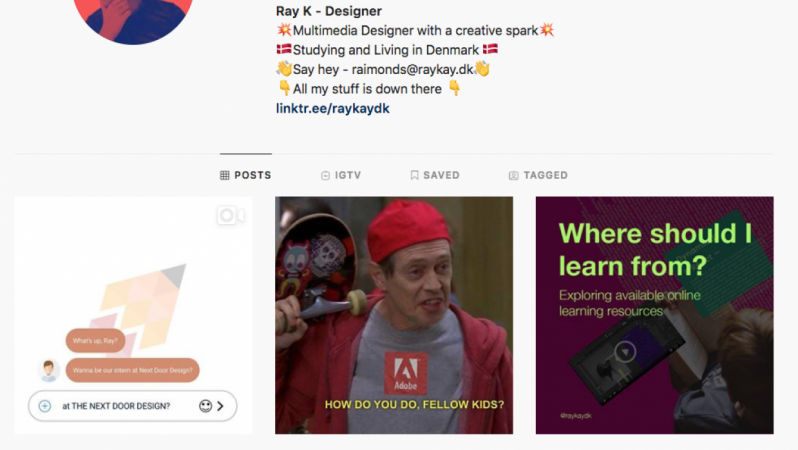The image size is (798, 450).
Task: Switch to the POSTS tab
Action: 246,175
